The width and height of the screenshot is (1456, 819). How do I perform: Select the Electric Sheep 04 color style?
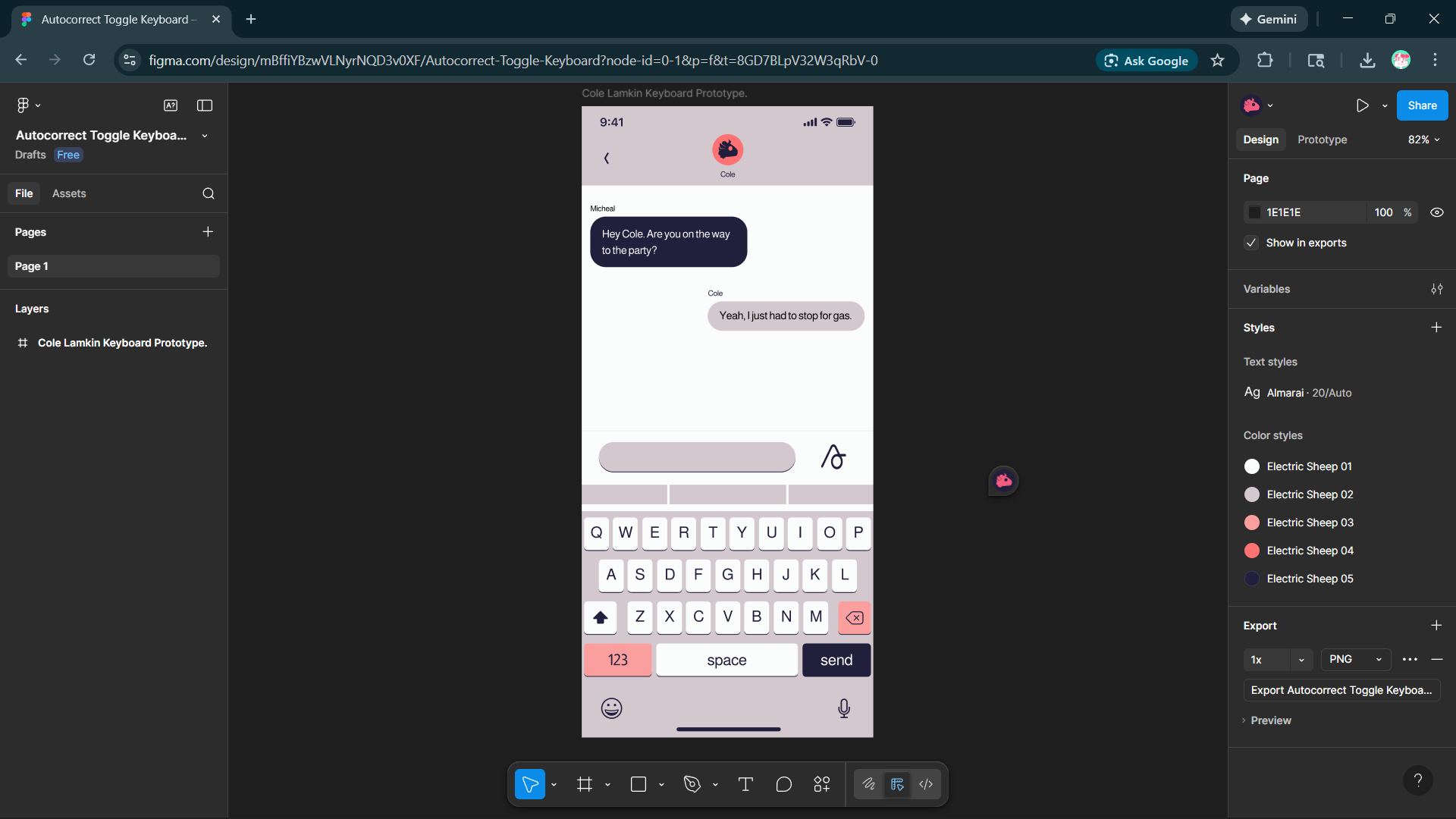(1309, 551)
